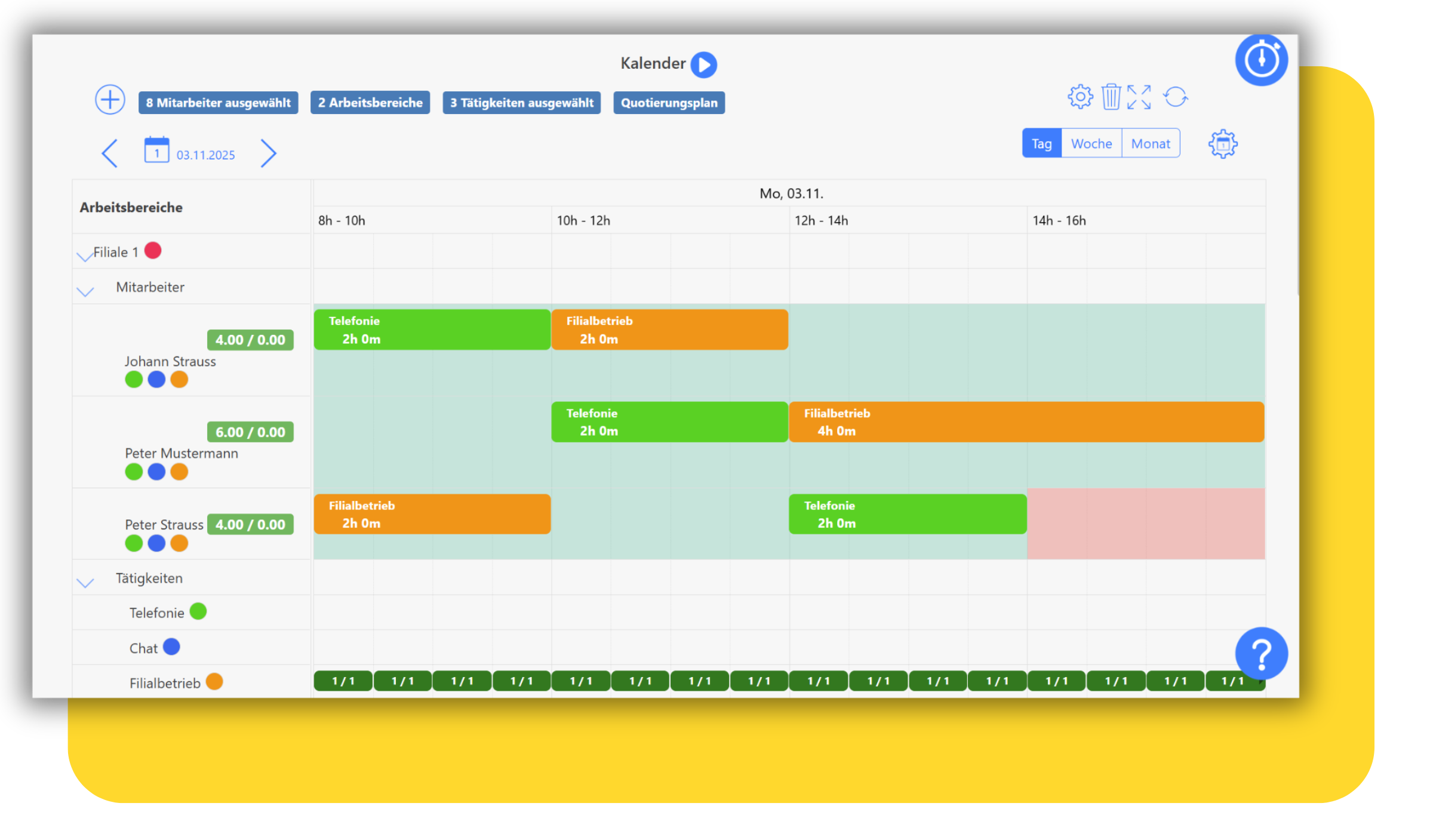Collapse the Filiale 1 group
The width and height of the screenshot is (1433, 840).
(84, 256)
